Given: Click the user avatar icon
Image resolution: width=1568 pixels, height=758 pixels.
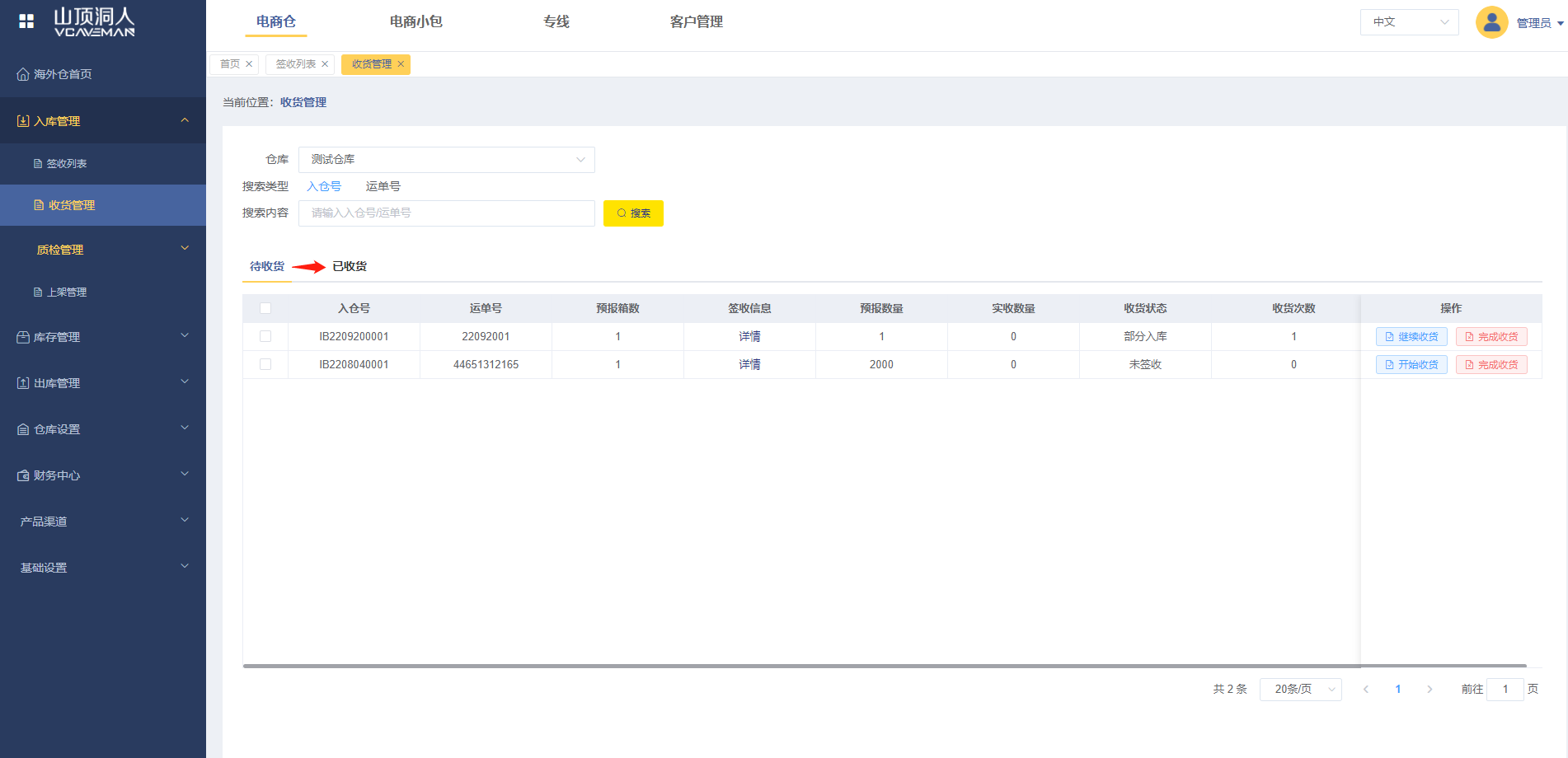Looking at the screenshot, I should point(1491,22).
